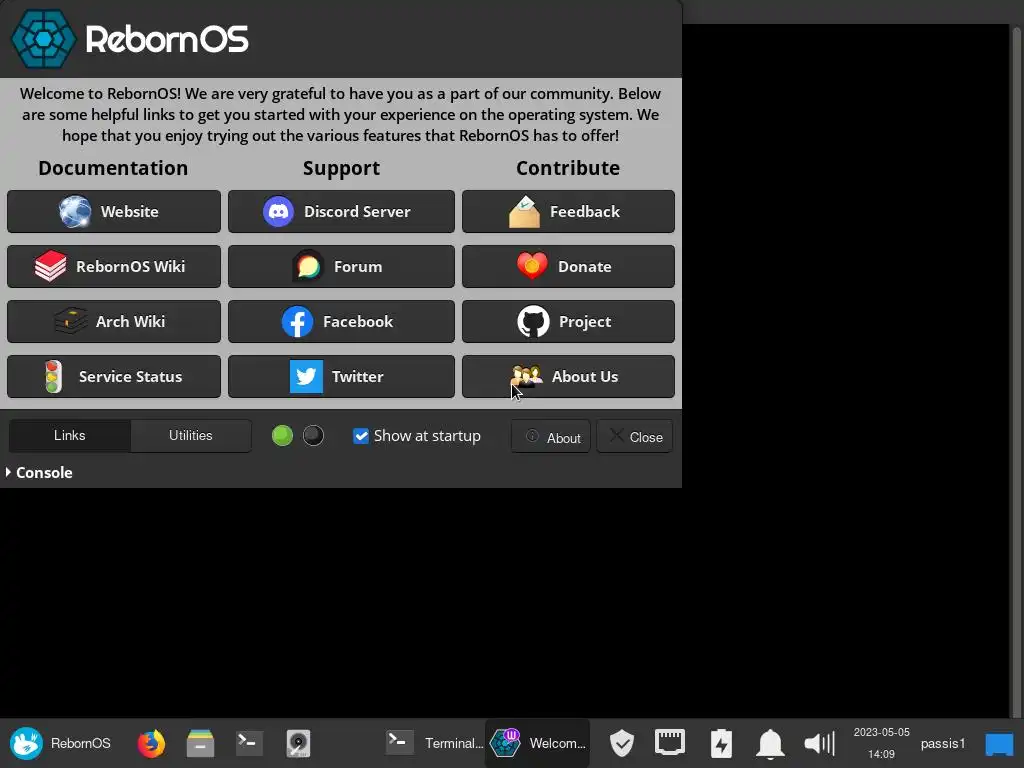
Task: Click the Forum chat bubble icon
Action: pos(308,266)
